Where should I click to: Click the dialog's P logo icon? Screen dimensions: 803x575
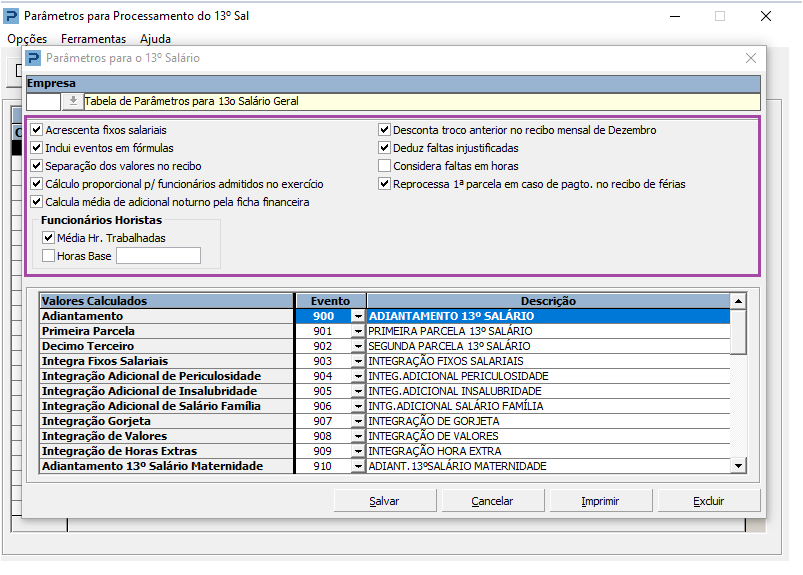33,59
